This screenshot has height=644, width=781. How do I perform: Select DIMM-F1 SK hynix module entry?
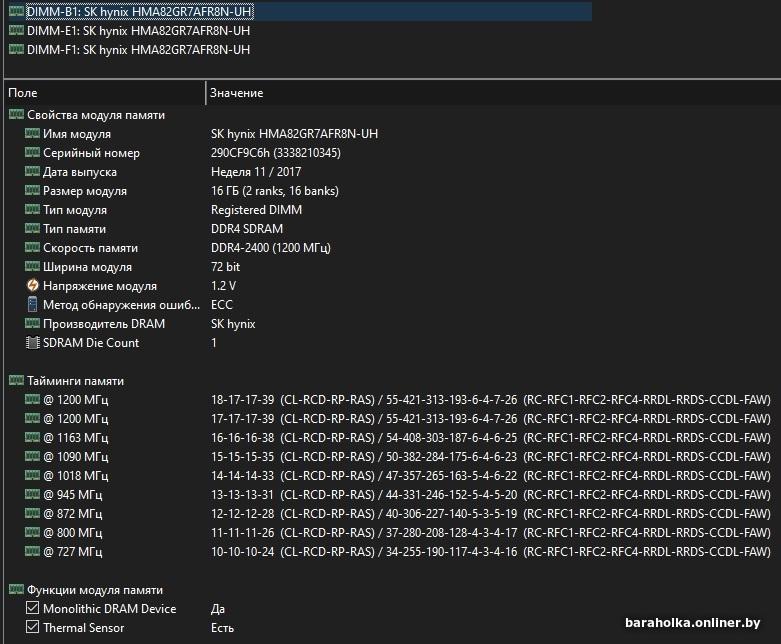138,50
